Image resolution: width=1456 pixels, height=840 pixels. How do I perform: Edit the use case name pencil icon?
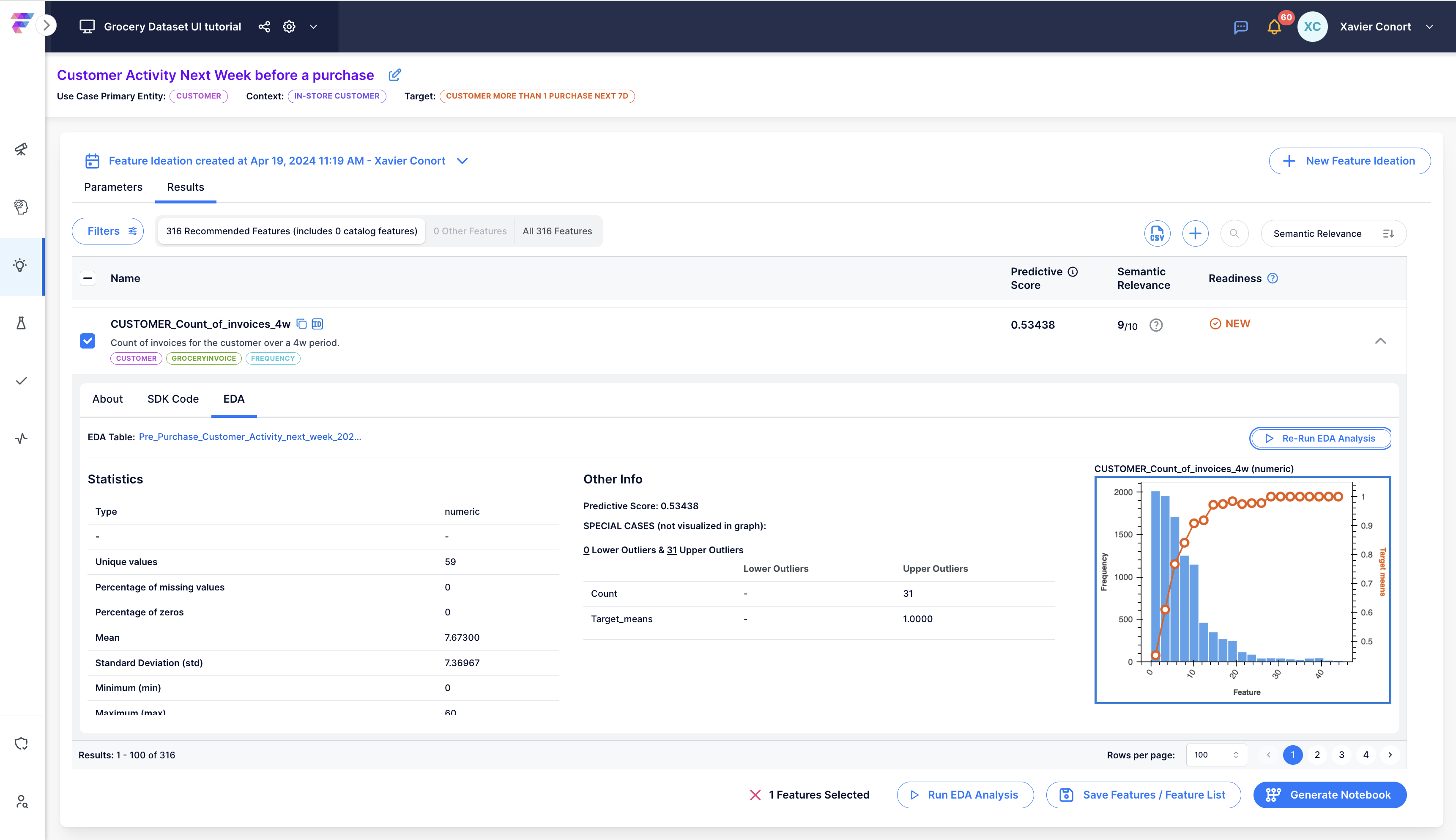[x=395, y=75]
